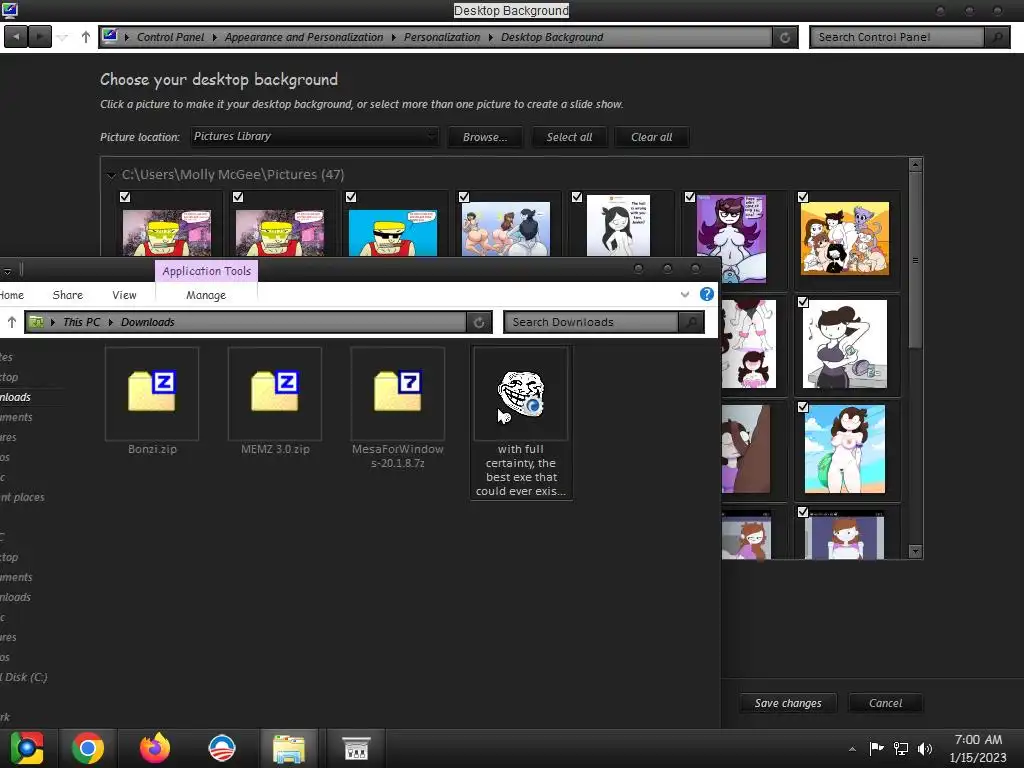The image size is (1024, 768).
Task: Click This PC in Downloads address bar
Action: click(x=82, y=322)
